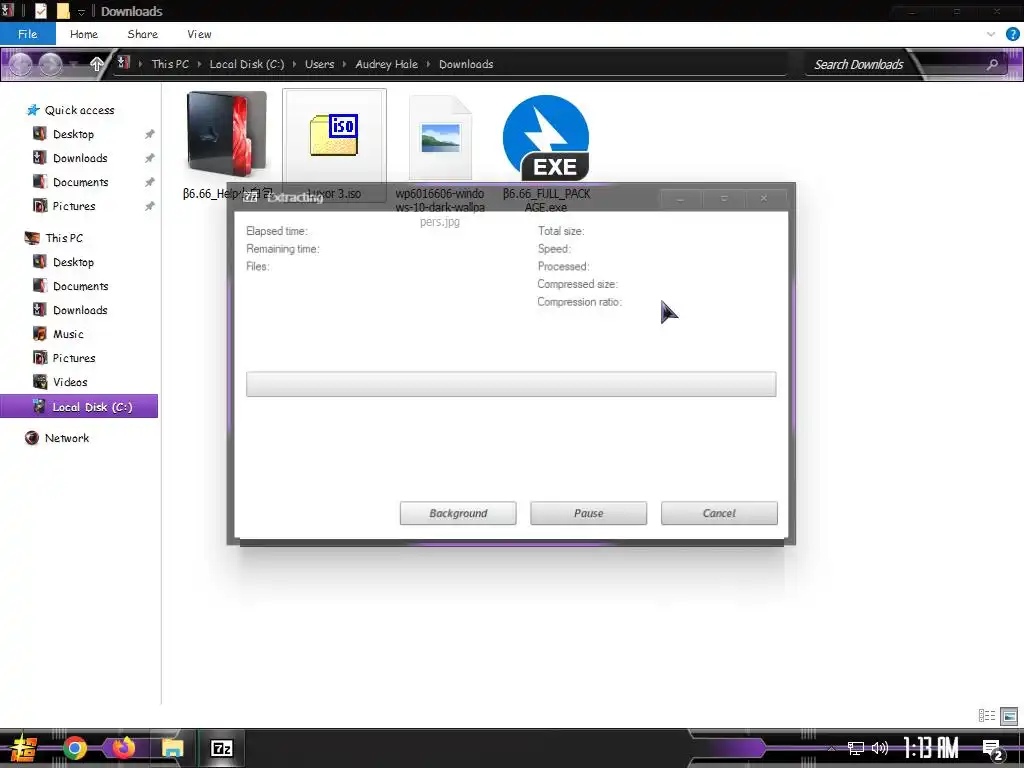Cancel the extraction

point(719,513)
